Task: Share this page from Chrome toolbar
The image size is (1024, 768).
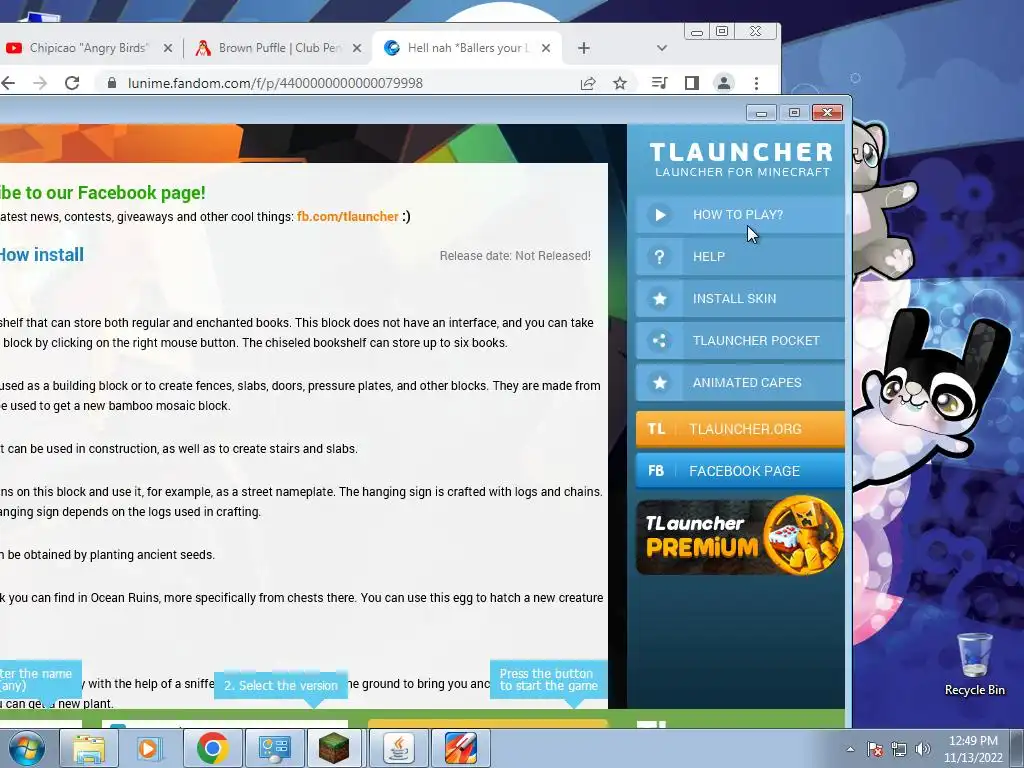Action: click(588, 83)
